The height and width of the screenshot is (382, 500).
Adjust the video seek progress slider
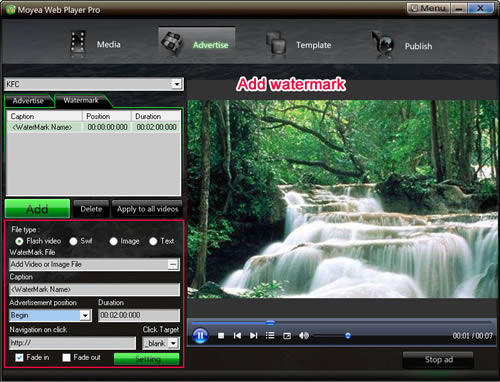pyautogui.click(x=270, y=323)
